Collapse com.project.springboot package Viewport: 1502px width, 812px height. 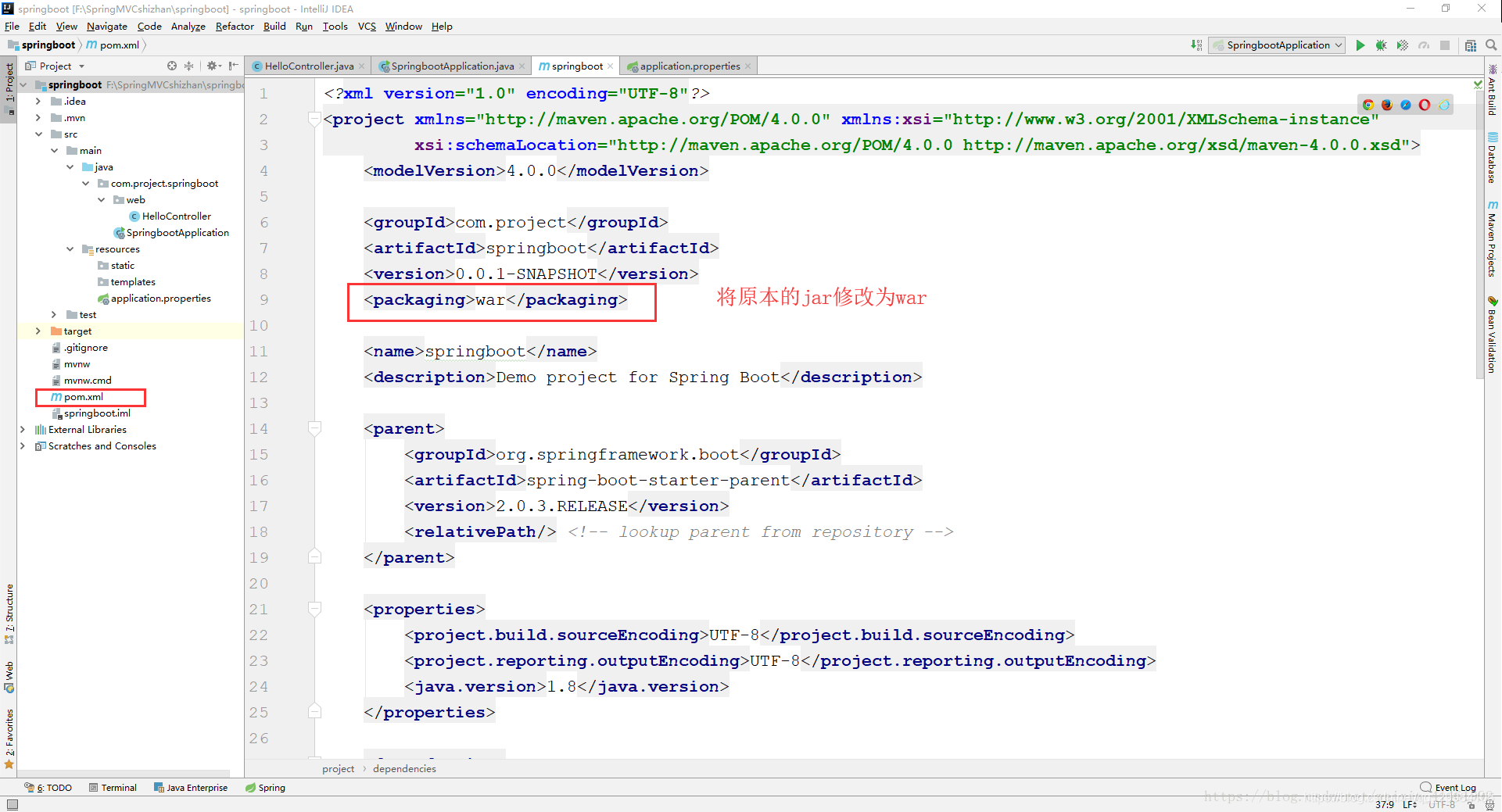pyautogui.click(x=85, y=184)
